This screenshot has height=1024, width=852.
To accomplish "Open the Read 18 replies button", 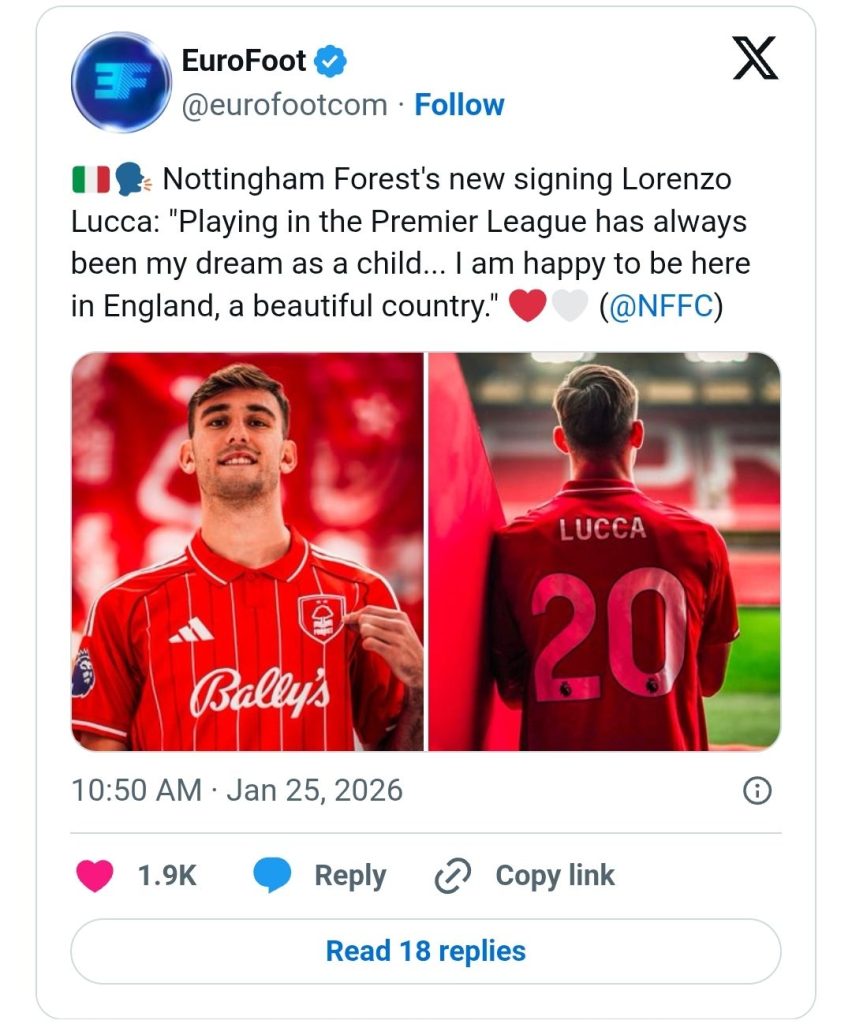I will (x=425, y=951).
